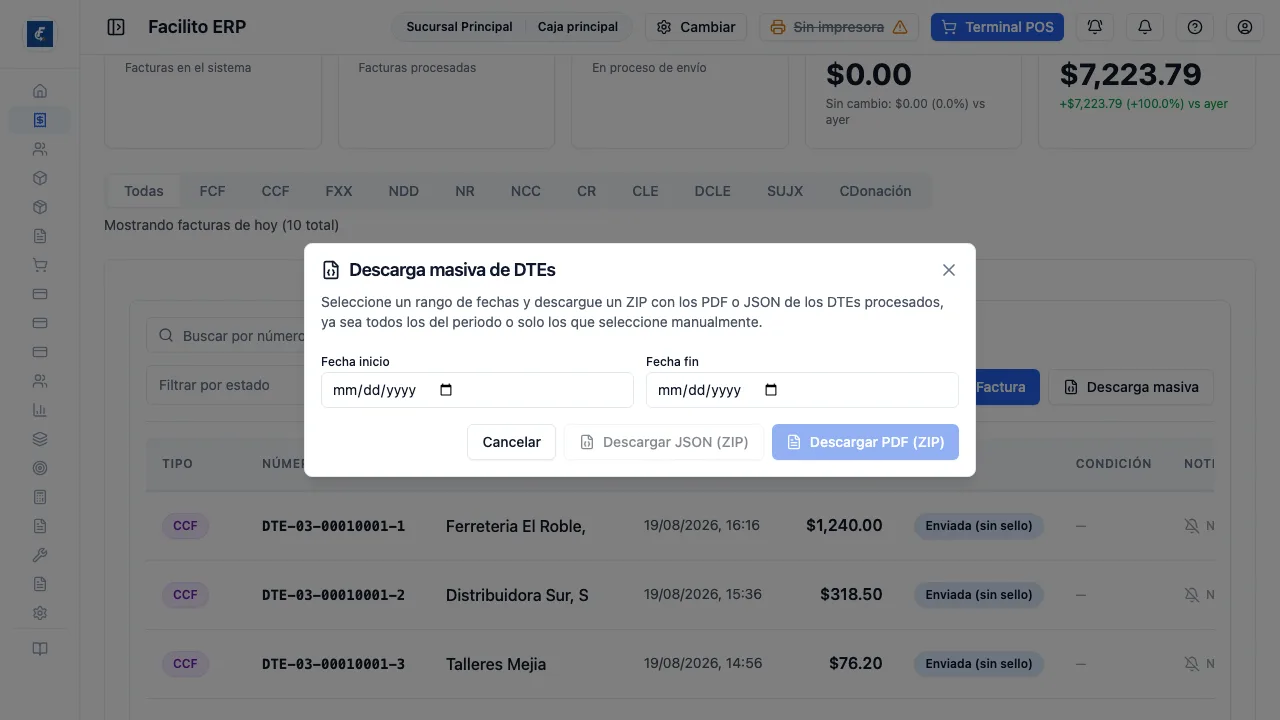Select the Todas tab
The height and width of the screenshot is (720, 1280).
pos(144,191)
